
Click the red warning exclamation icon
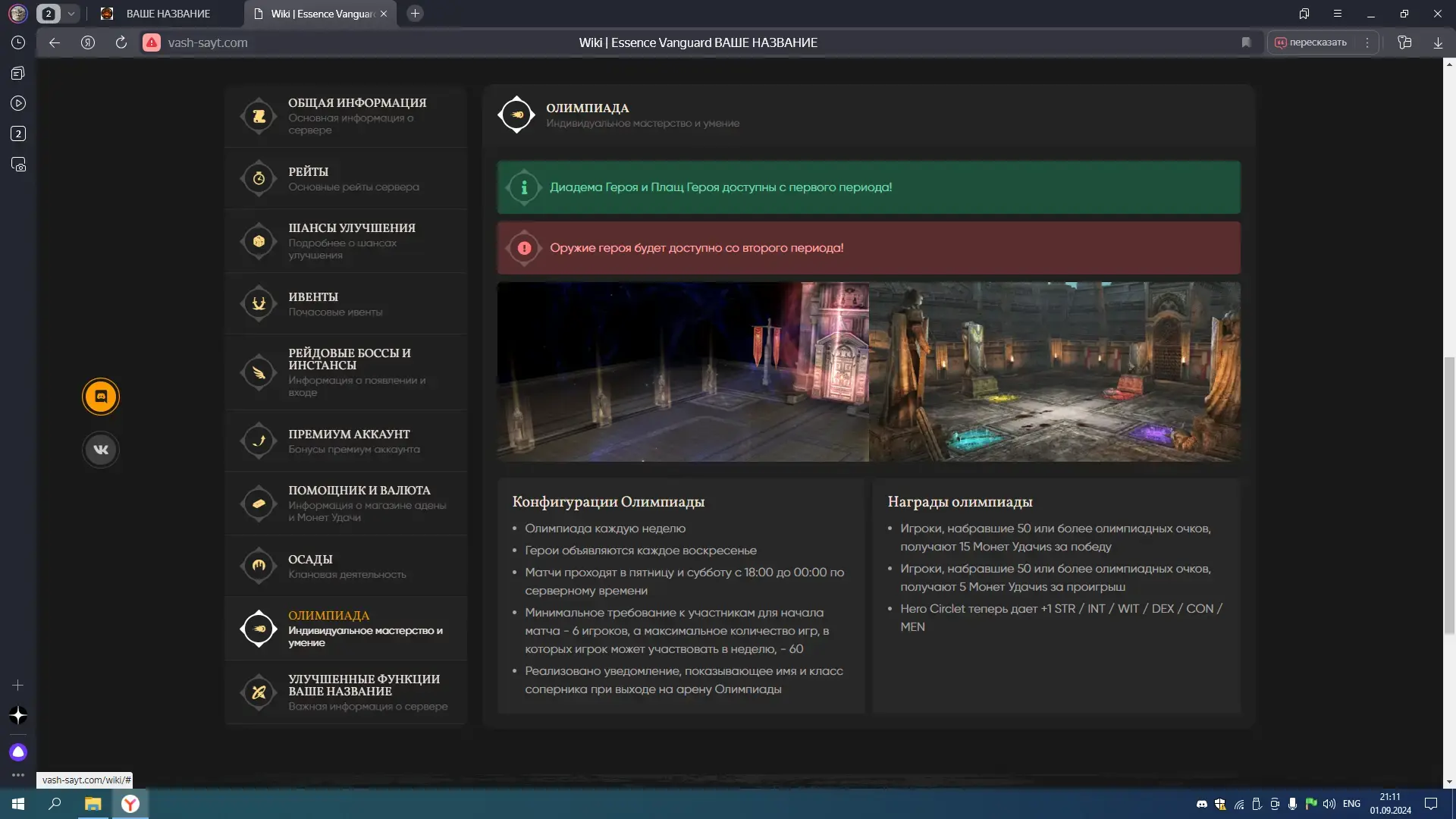[524, 248]
